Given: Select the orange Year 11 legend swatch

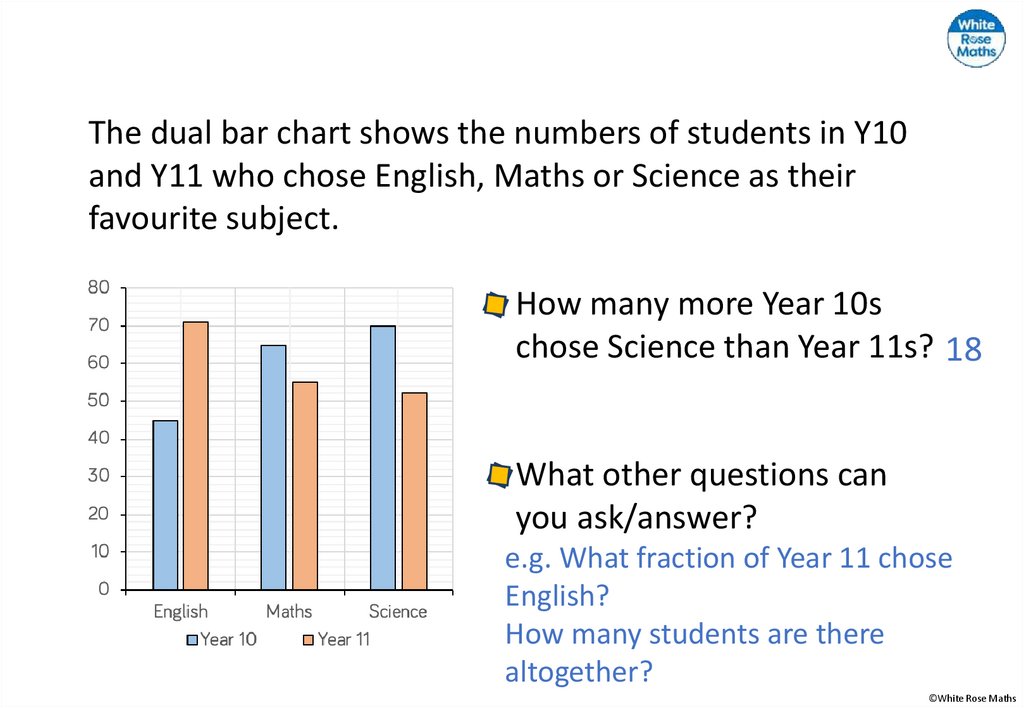Looking at the screenshot, I should (309, 639).
